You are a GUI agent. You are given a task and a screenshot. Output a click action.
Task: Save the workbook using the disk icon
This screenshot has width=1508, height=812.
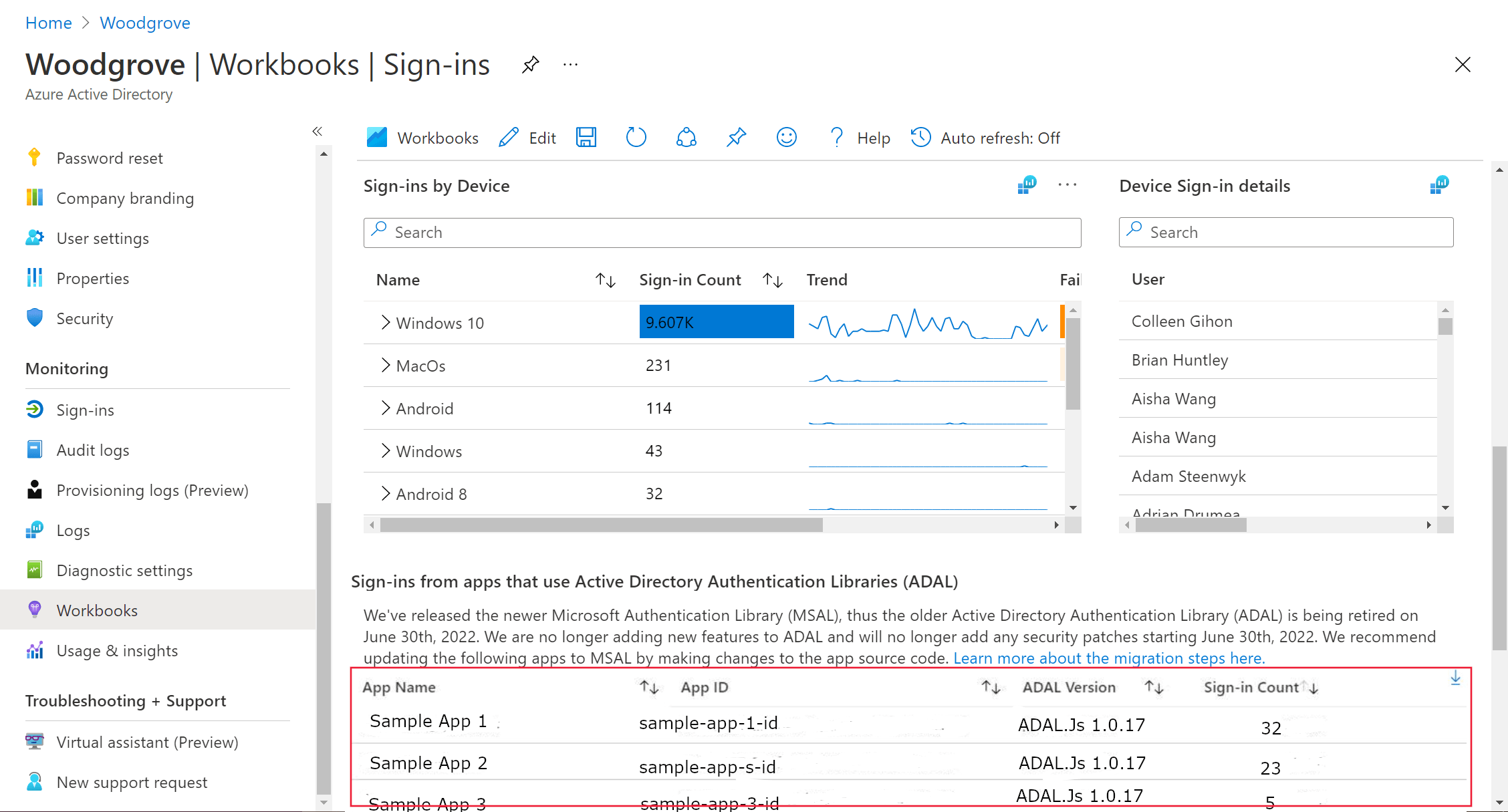(x=586, y=137)
